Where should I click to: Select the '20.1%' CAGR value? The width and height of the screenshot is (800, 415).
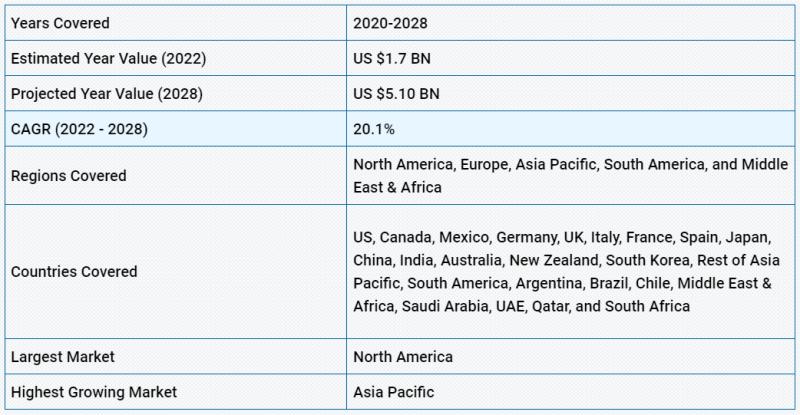[372, 129]
